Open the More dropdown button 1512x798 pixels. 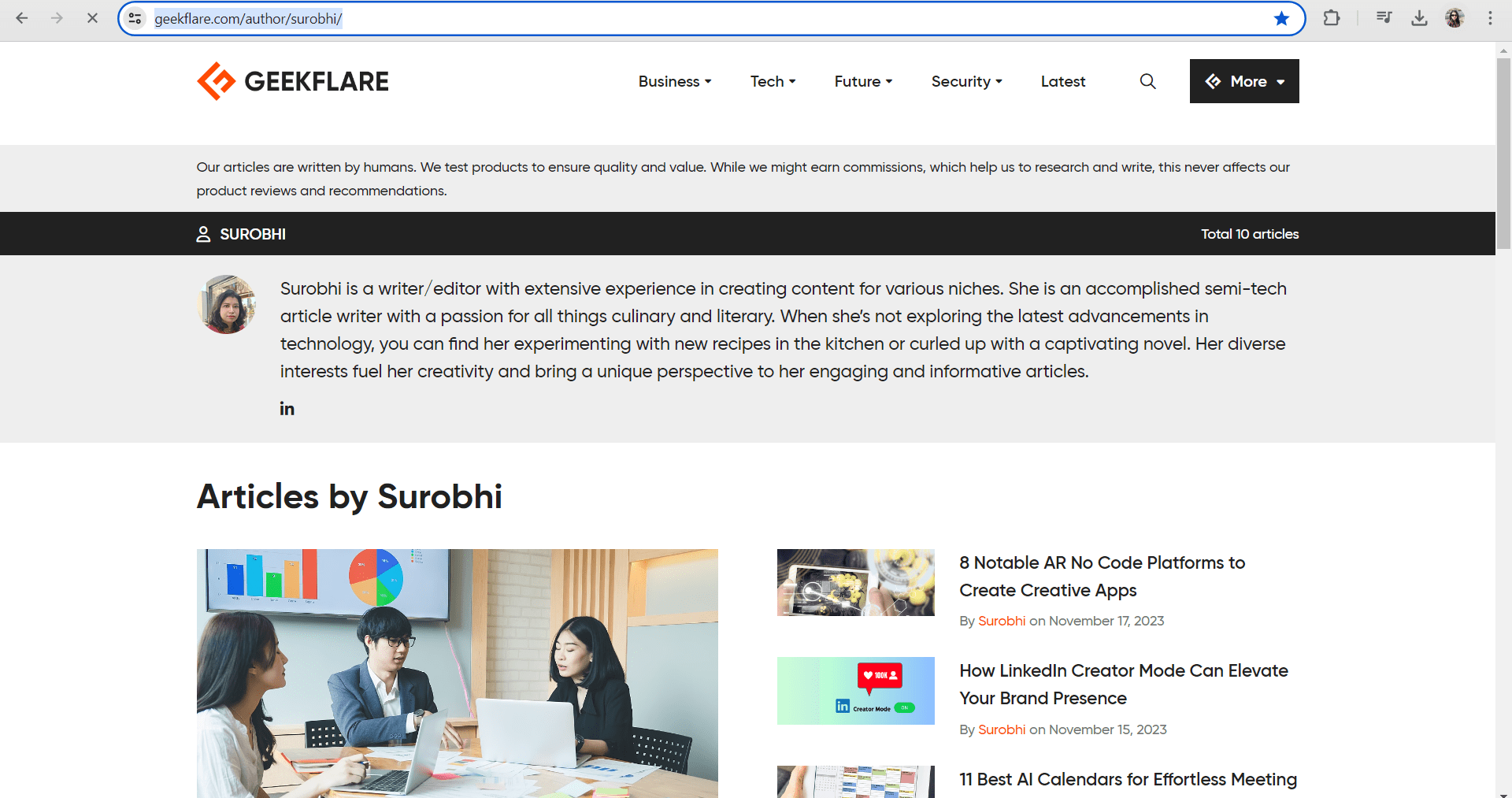click(1244, 81)
